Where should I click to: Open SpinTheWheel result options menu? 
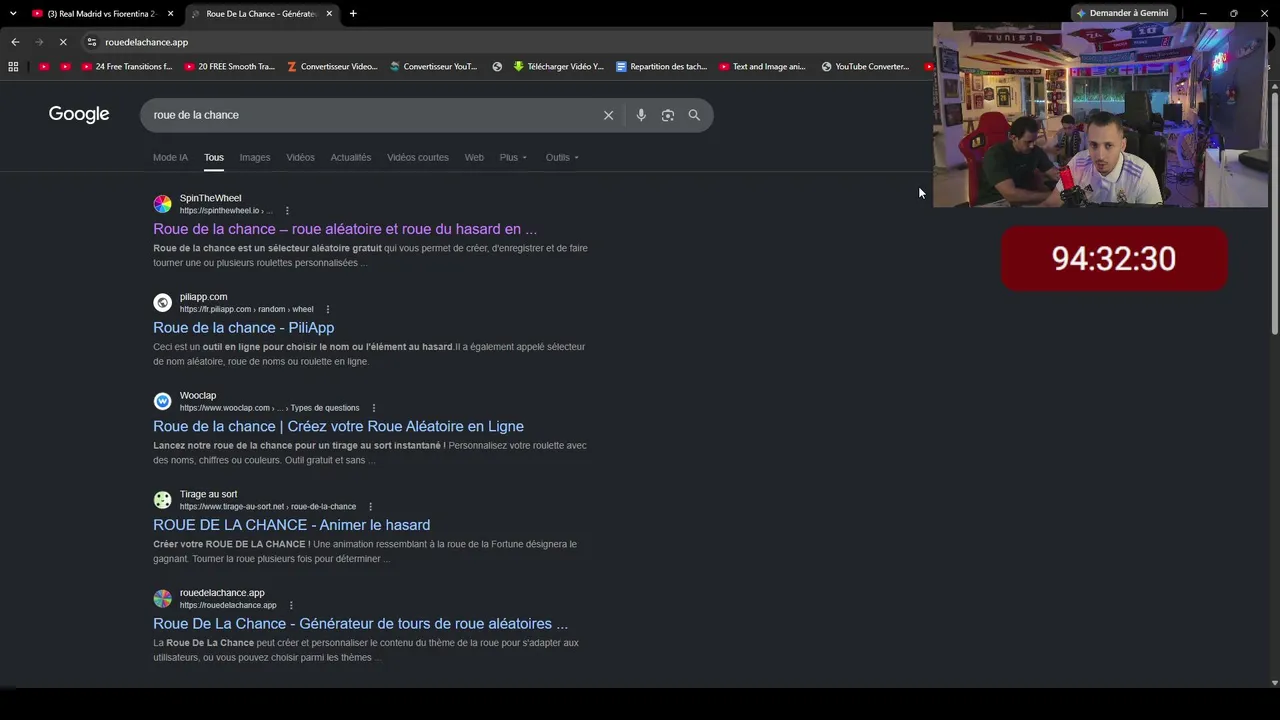click(x=287, y=211)
